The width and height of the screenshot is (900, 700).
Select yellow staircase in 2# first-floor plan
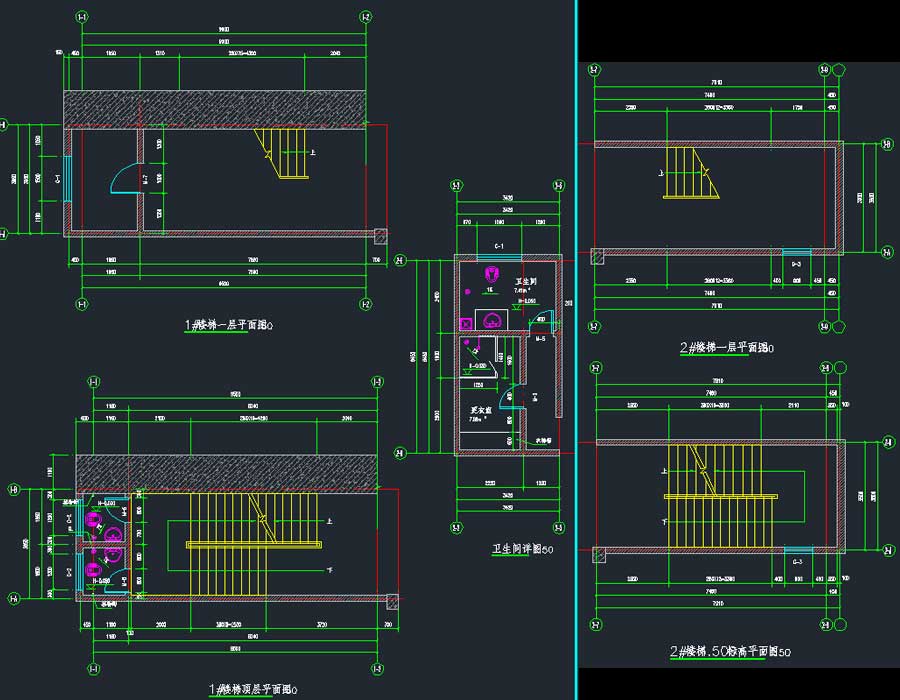691,173
